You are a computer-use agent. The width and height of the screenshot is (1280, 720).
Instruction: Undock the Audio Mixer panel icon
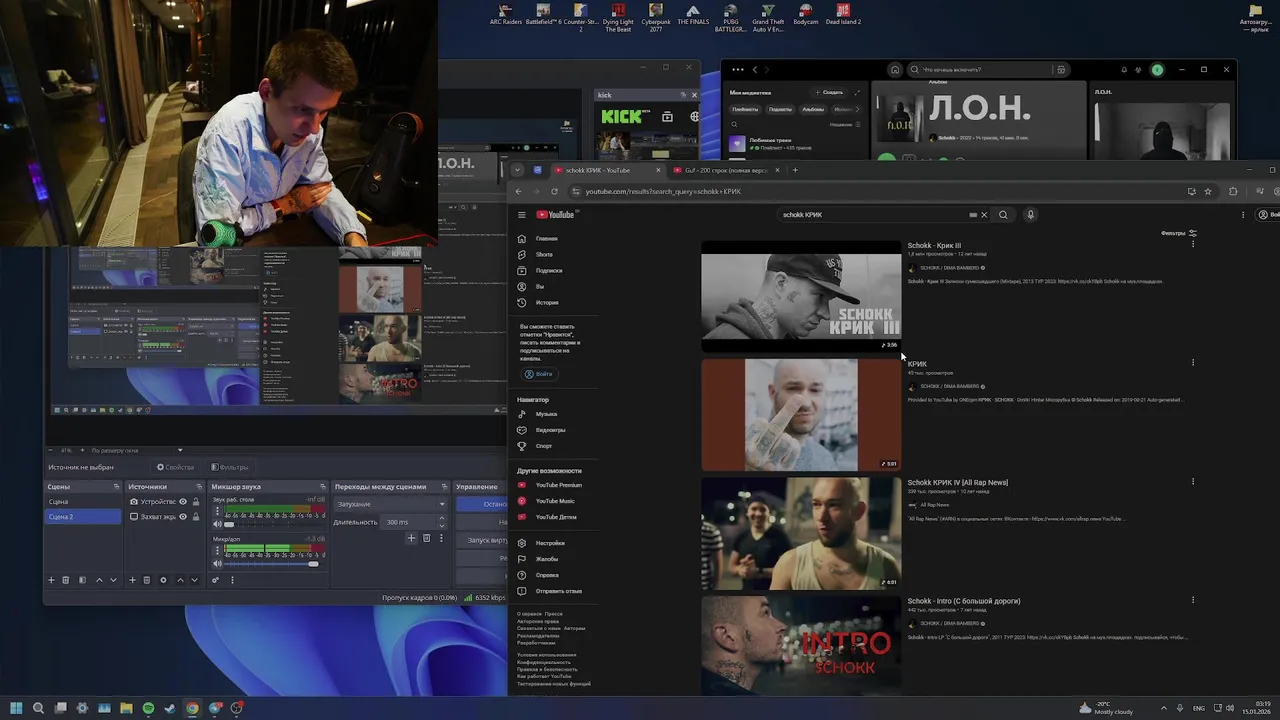point(322,487)
